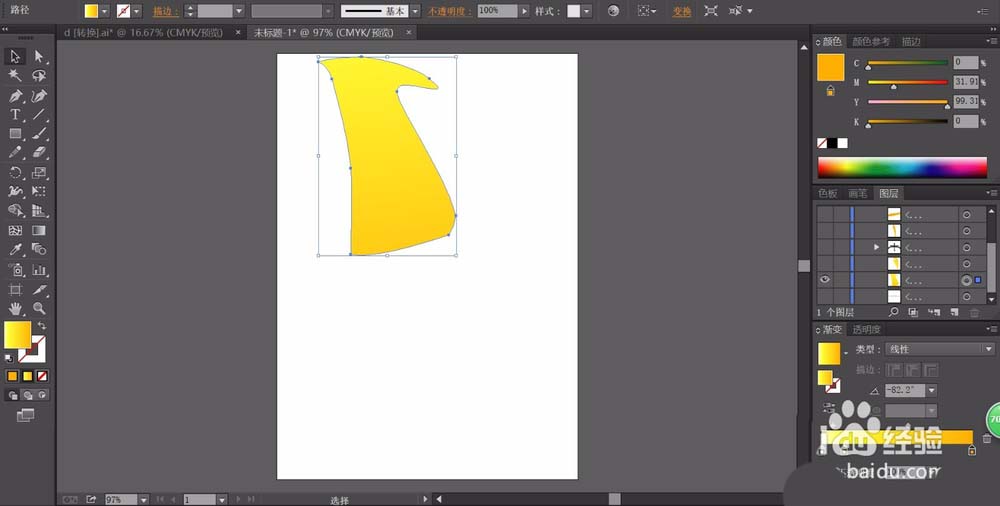This screenshot has height=506, width=1000.
Task: Hide the layer with the eye icon
Action: click(825, 279)
